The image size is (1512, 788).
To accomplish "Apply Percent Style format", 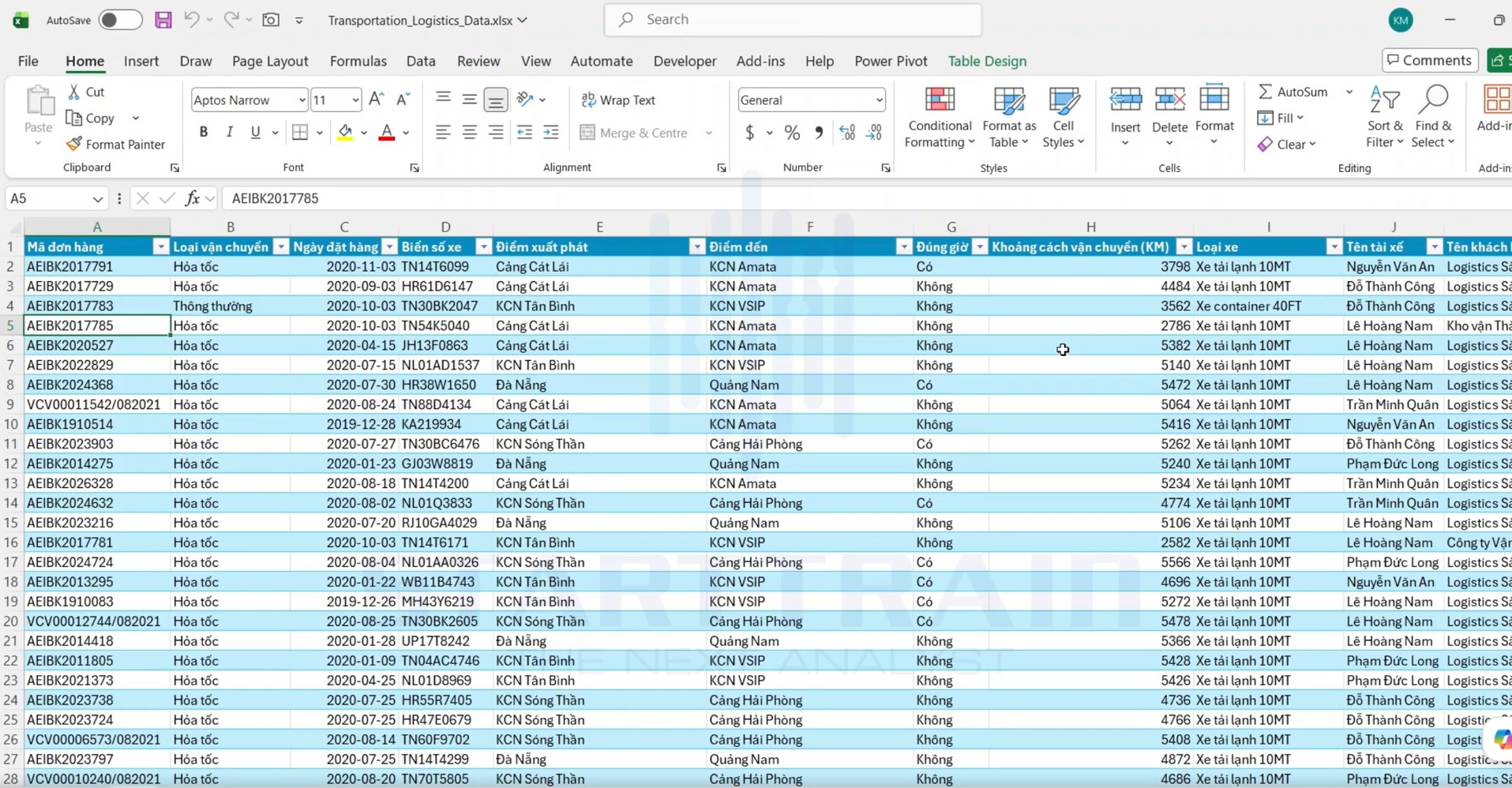I will (x=792, y=133).
